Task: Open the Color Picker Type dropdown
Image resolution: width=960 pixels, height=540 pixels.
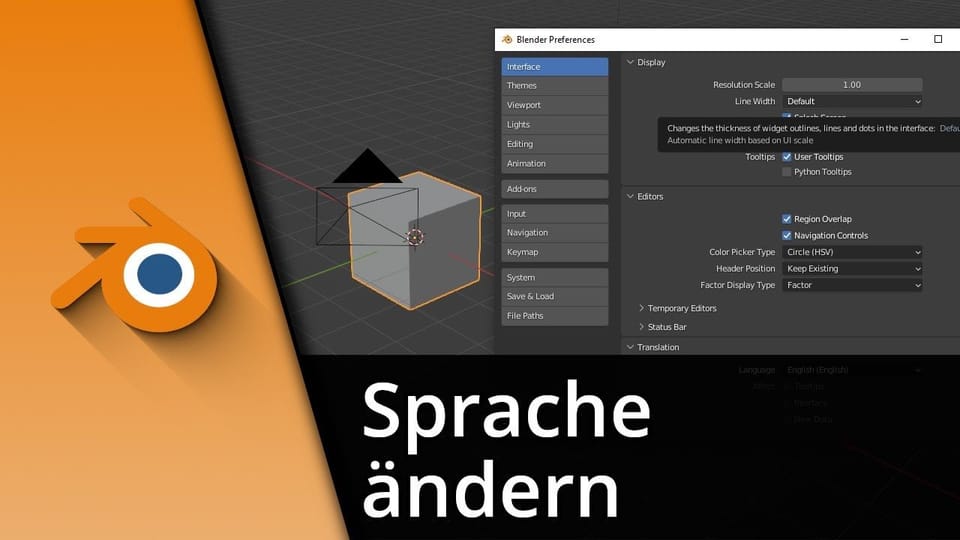Action: (x=852, y=252)
